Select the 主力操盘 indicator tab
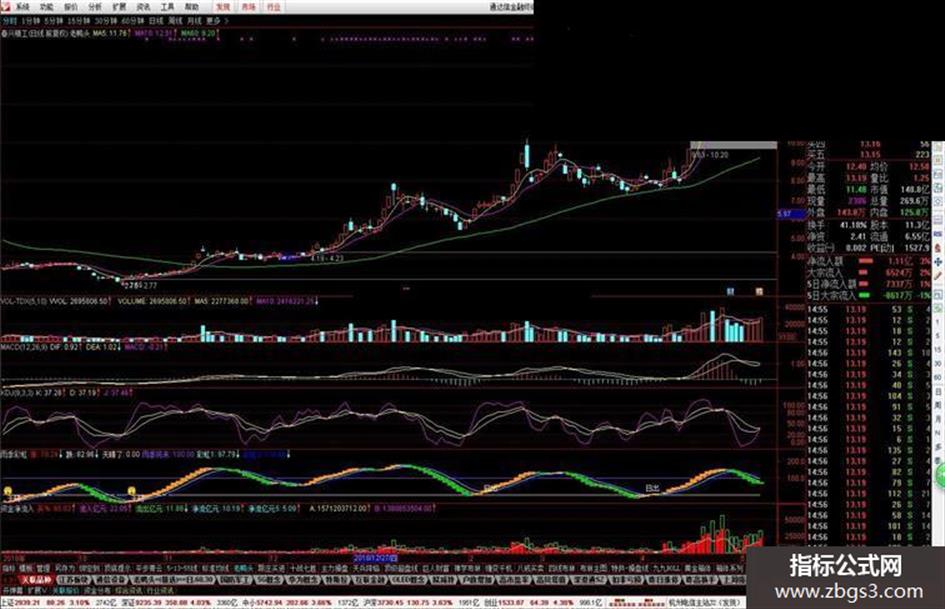This screenshot has width=945, height=609. pyautogui.click(x=334, y=568)
